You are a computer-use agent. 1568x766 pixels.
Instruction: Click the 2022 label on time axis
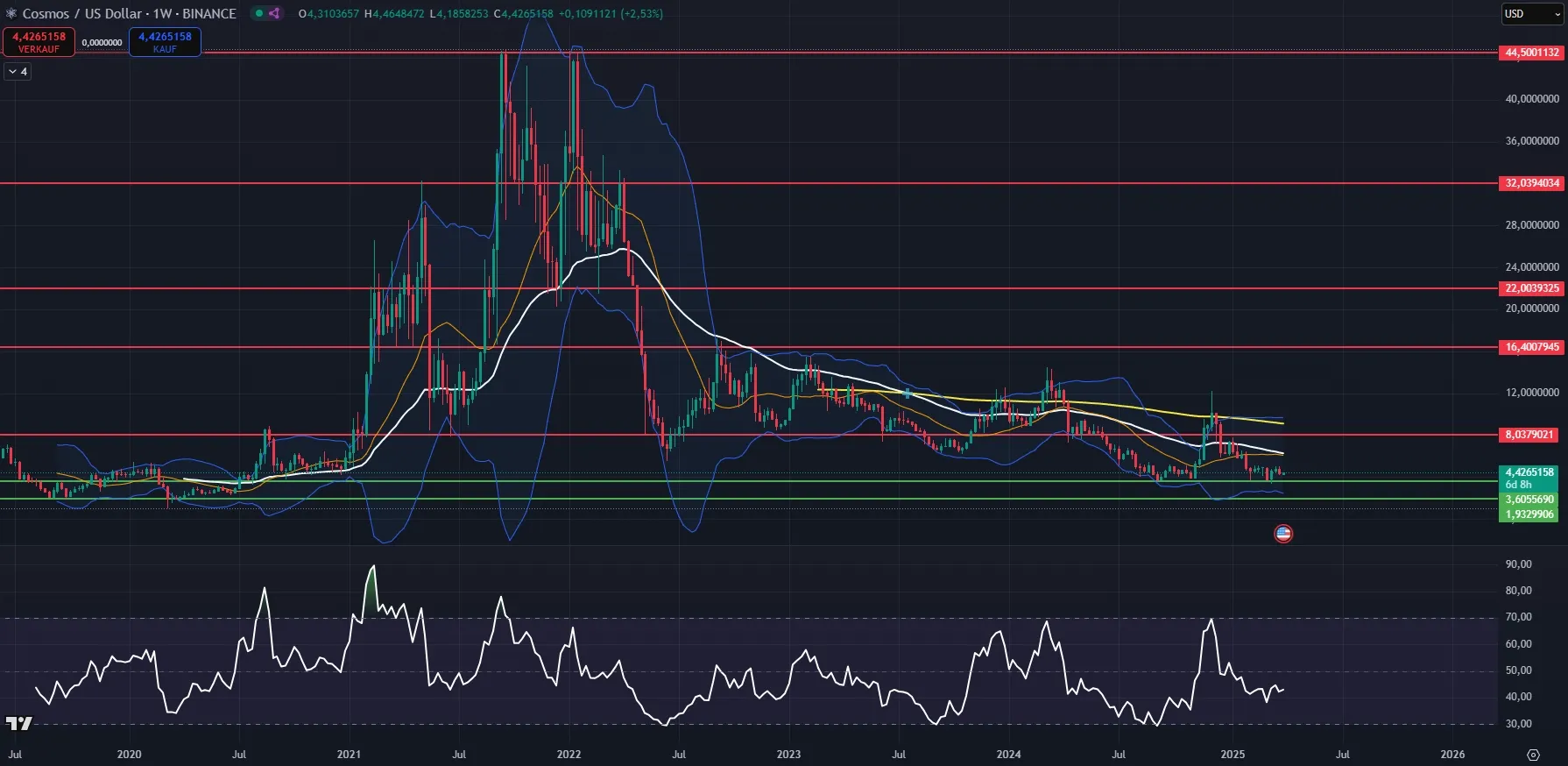[569, 755]
